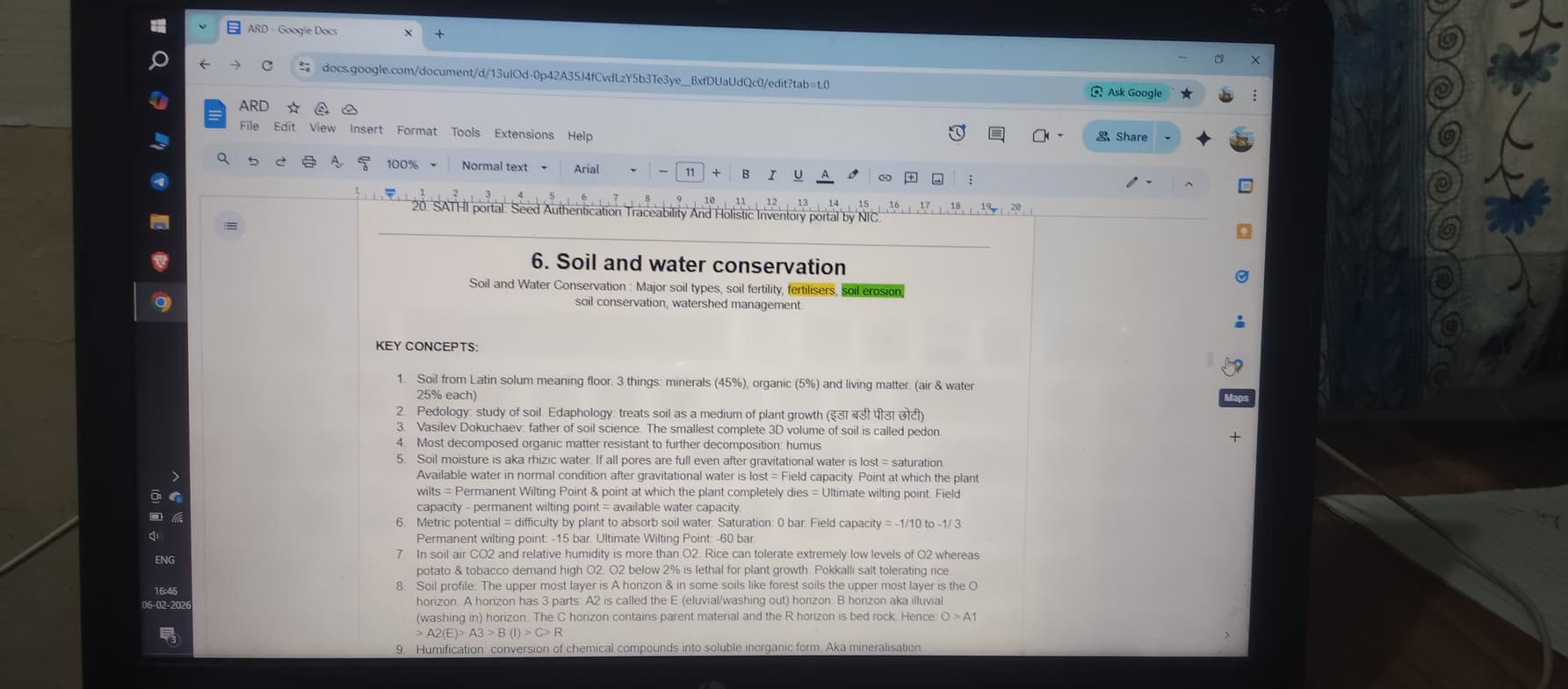Screen dimensions: 1568x689
Task: Check the cloud document status icon
Action: pos(350,109)
